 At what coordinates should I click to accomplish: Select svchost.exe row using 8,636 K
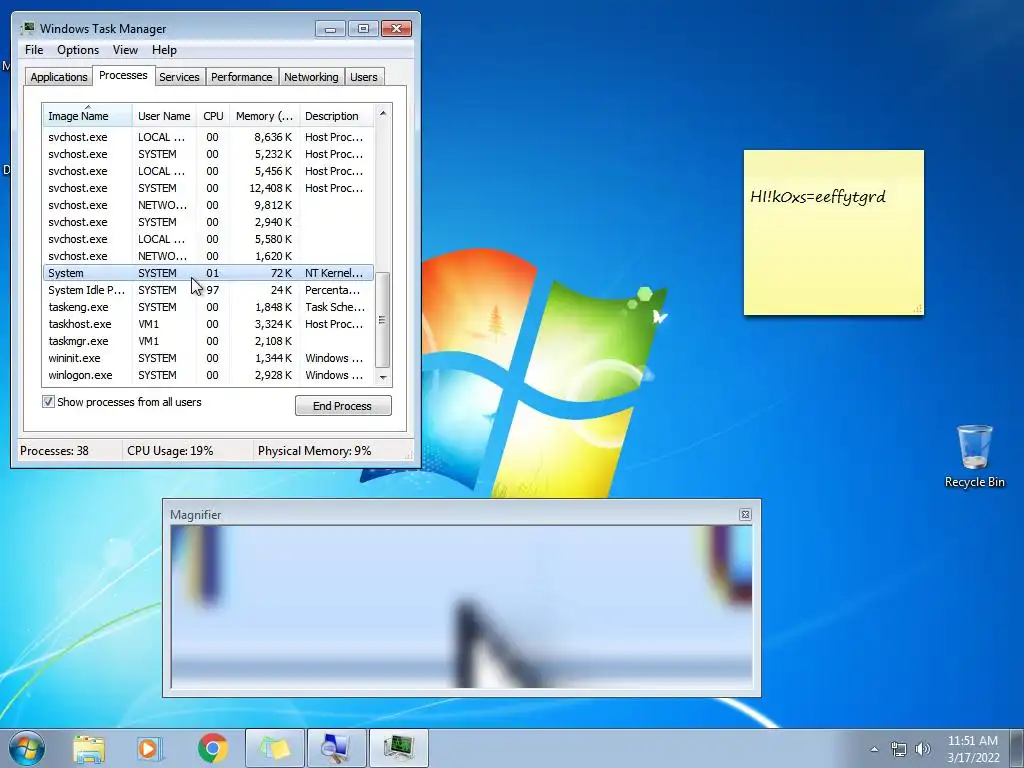point(208,137)
